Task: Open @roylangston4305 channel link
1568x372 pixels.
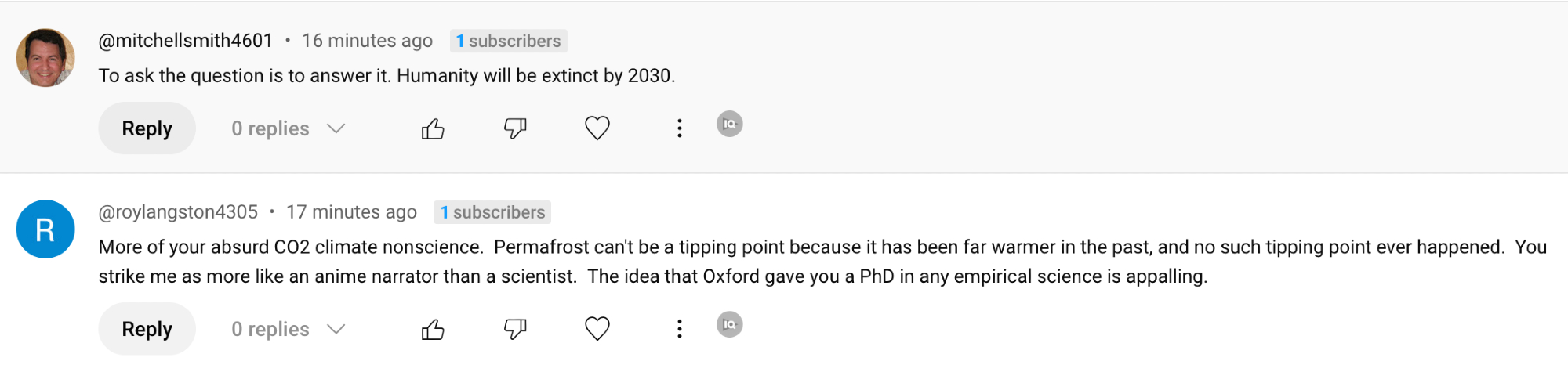Action: [x=179, y=212]
